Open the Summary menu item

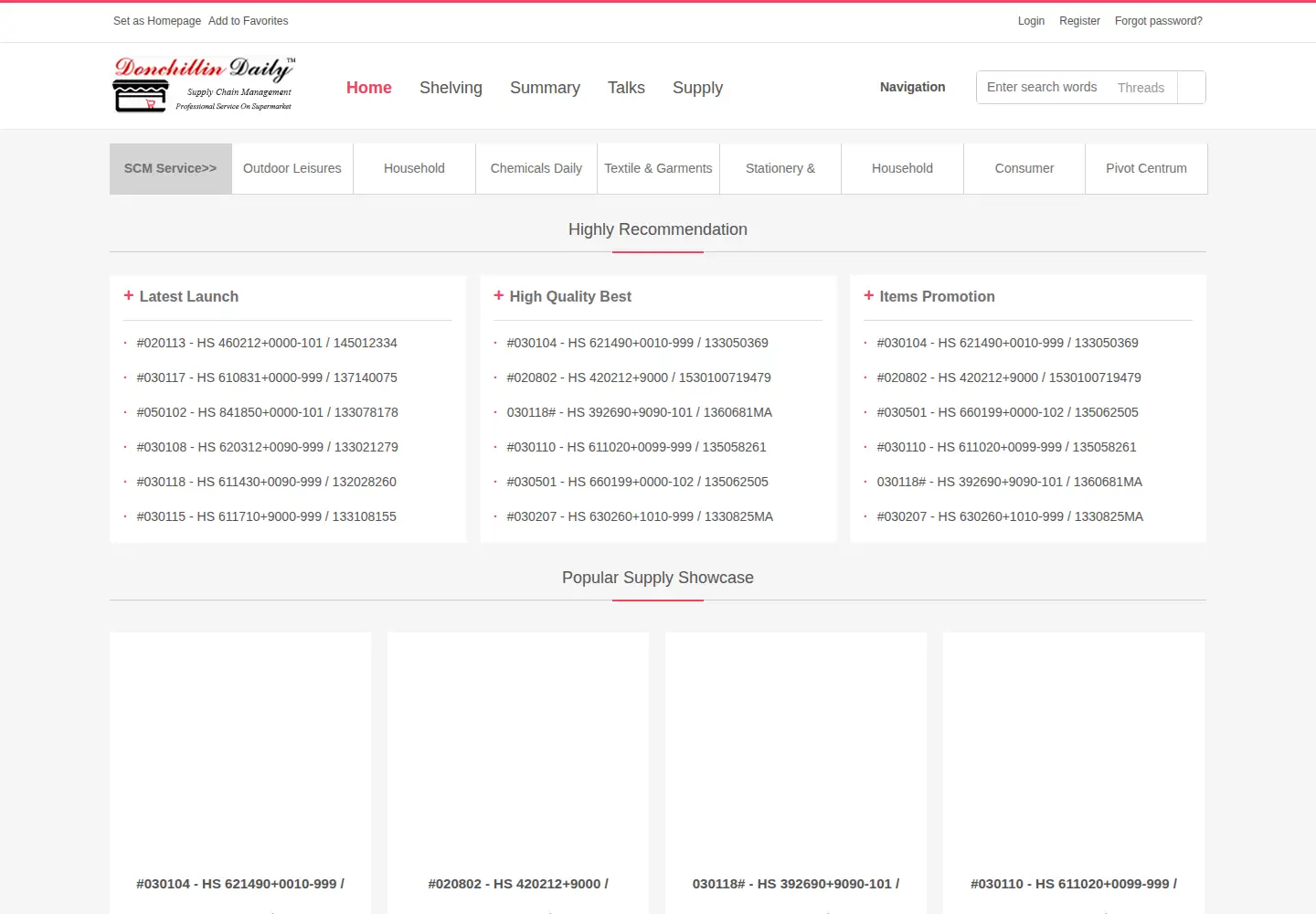(x=545, y=88)
